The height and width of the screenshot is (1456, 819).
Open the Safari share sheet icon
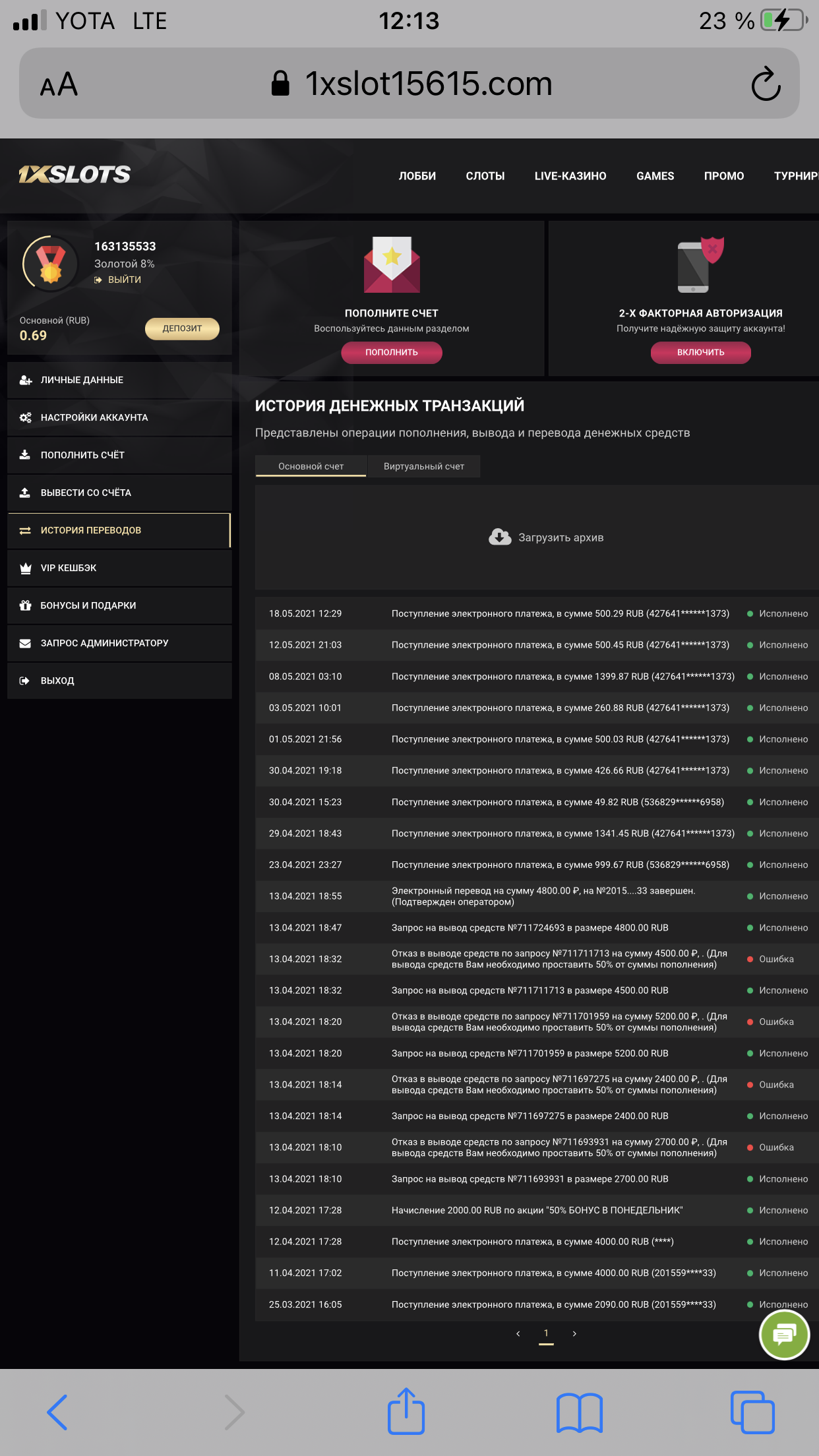406,1412
